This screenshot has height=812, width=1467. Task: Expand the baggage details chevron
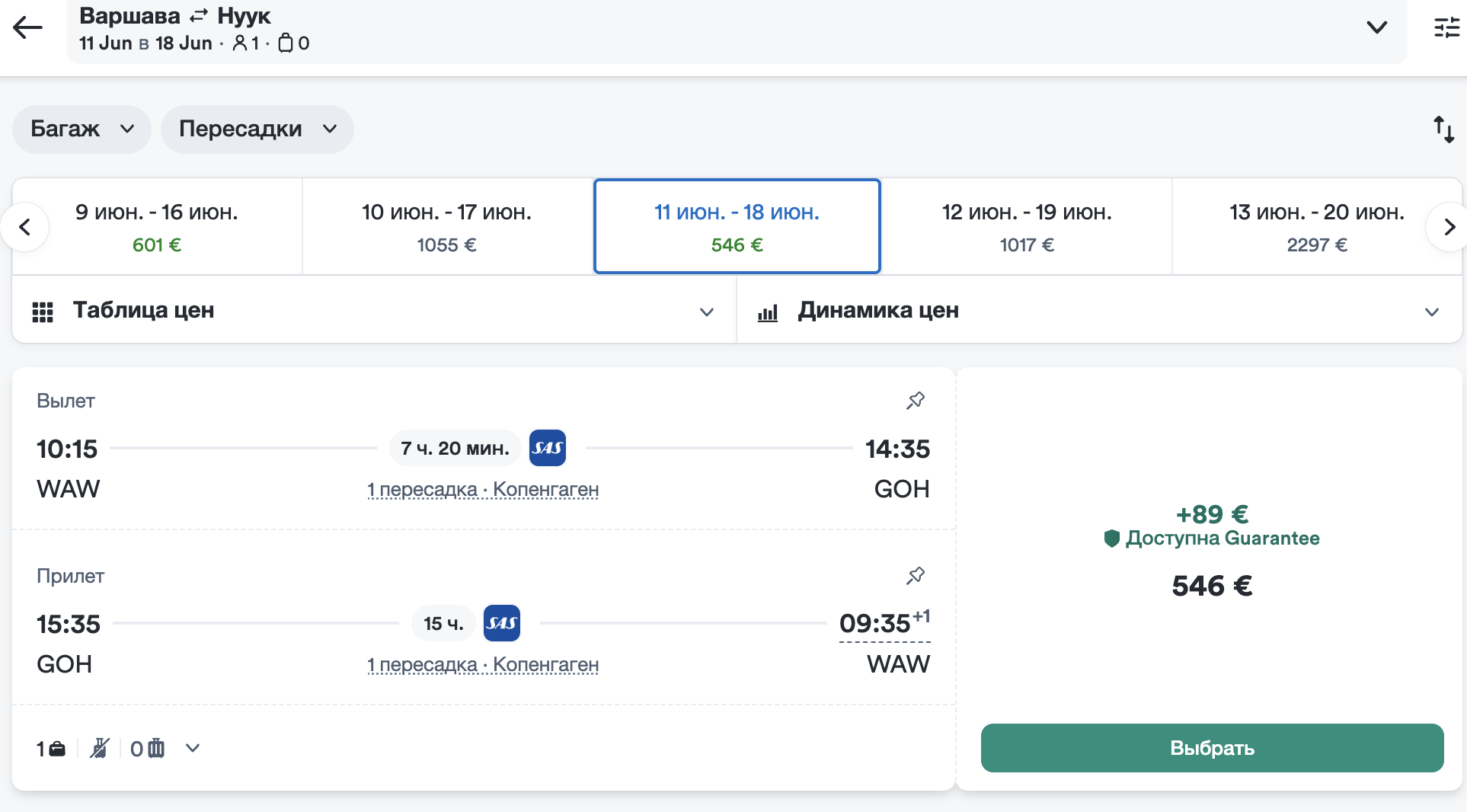pos(193,748)
